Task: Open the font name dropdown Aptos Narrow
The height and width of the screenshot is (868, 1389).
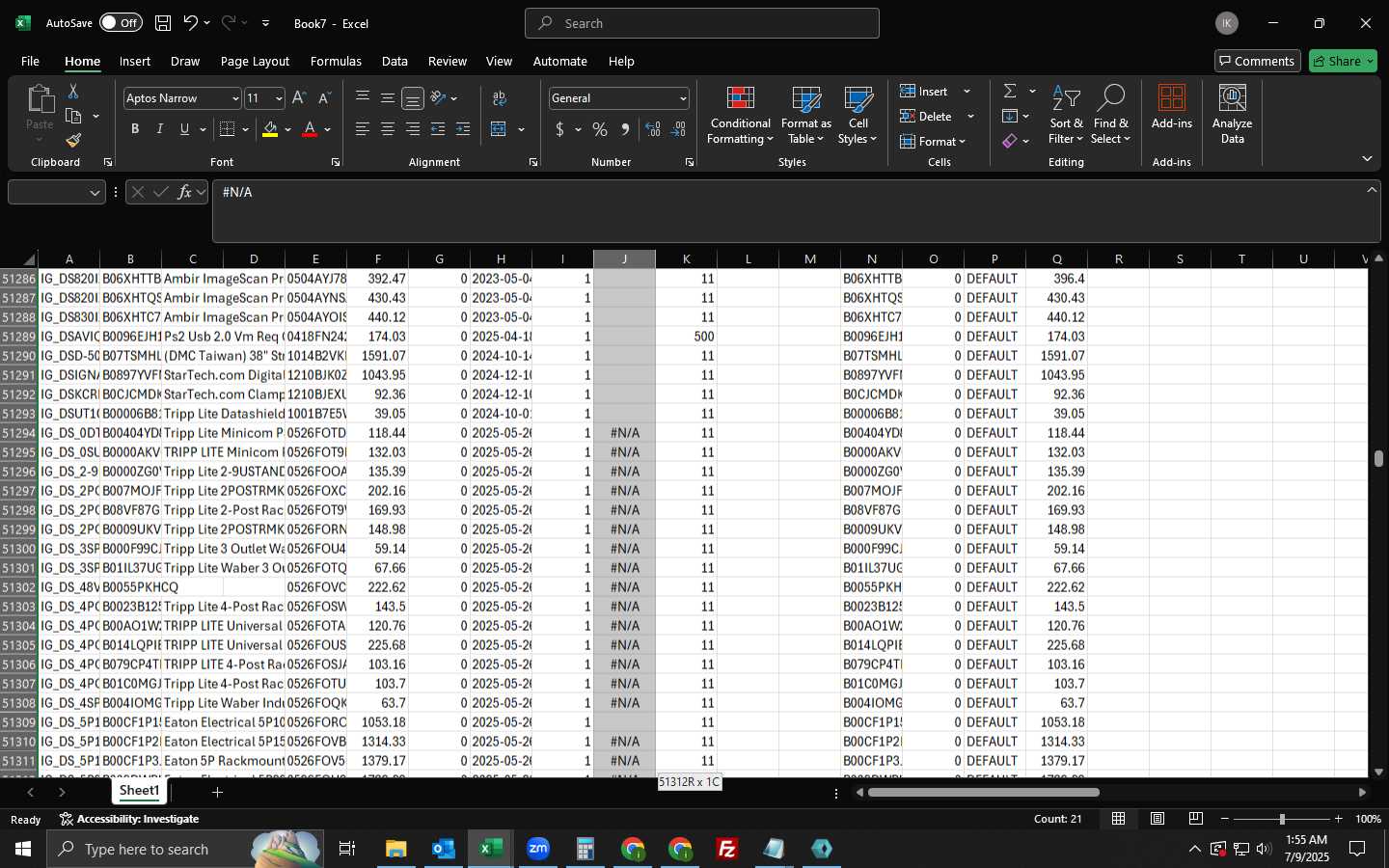Action: coord(234,98)
